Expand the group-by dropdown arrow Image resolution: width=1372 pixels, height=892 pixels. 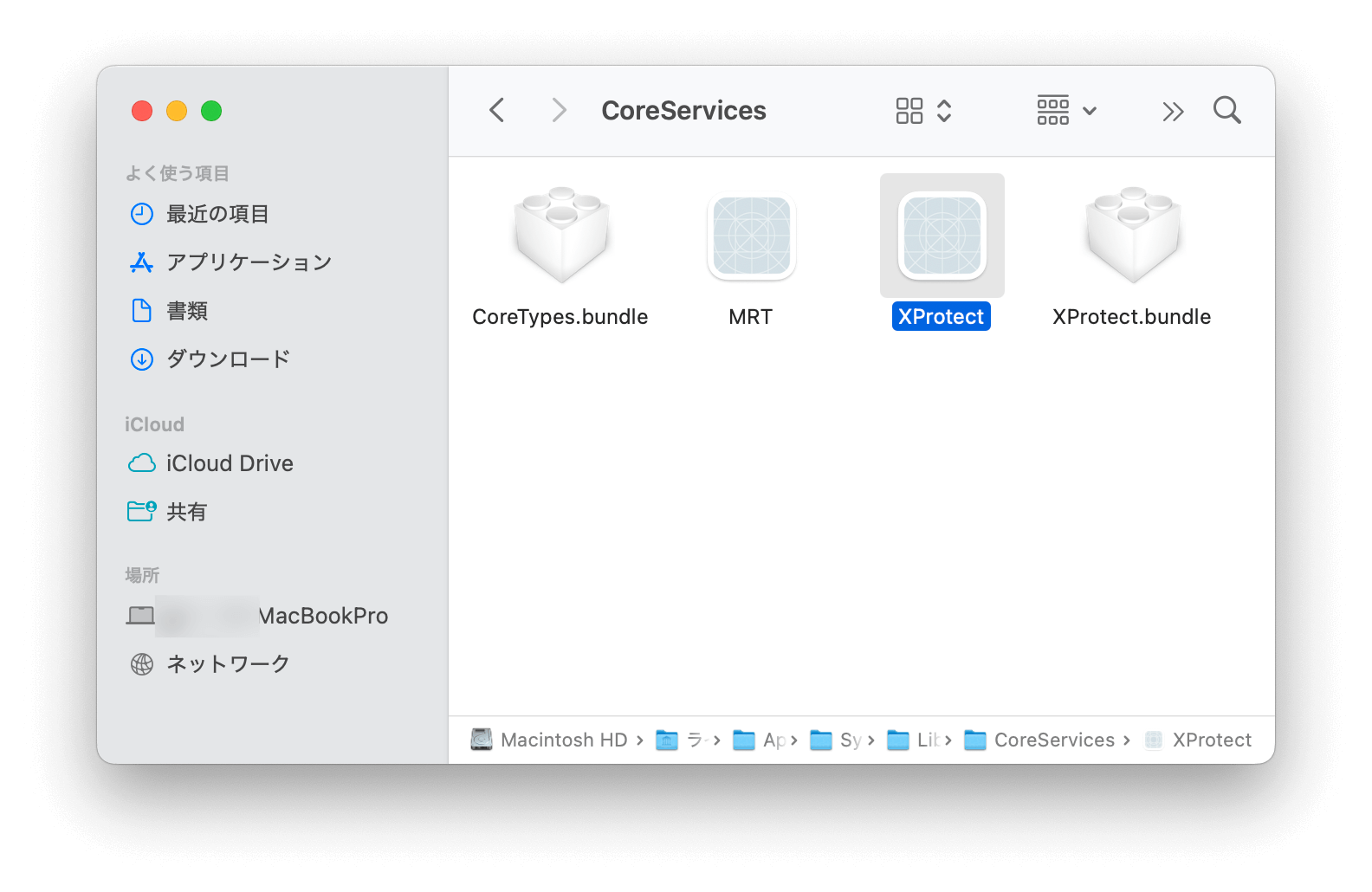pos(1090,111)
